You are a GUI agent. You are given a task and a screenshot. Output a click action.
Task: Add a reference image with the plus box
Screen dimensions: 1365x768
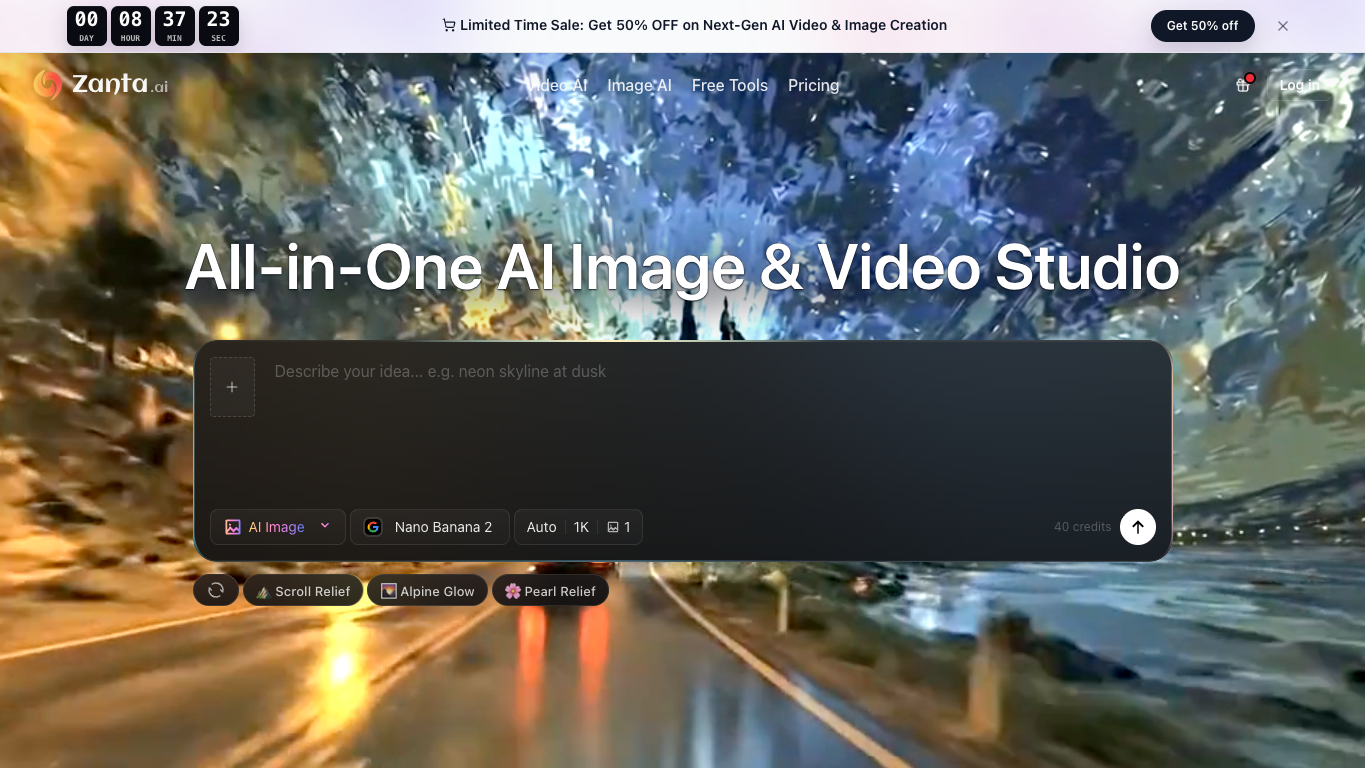[x=232, y=387]
